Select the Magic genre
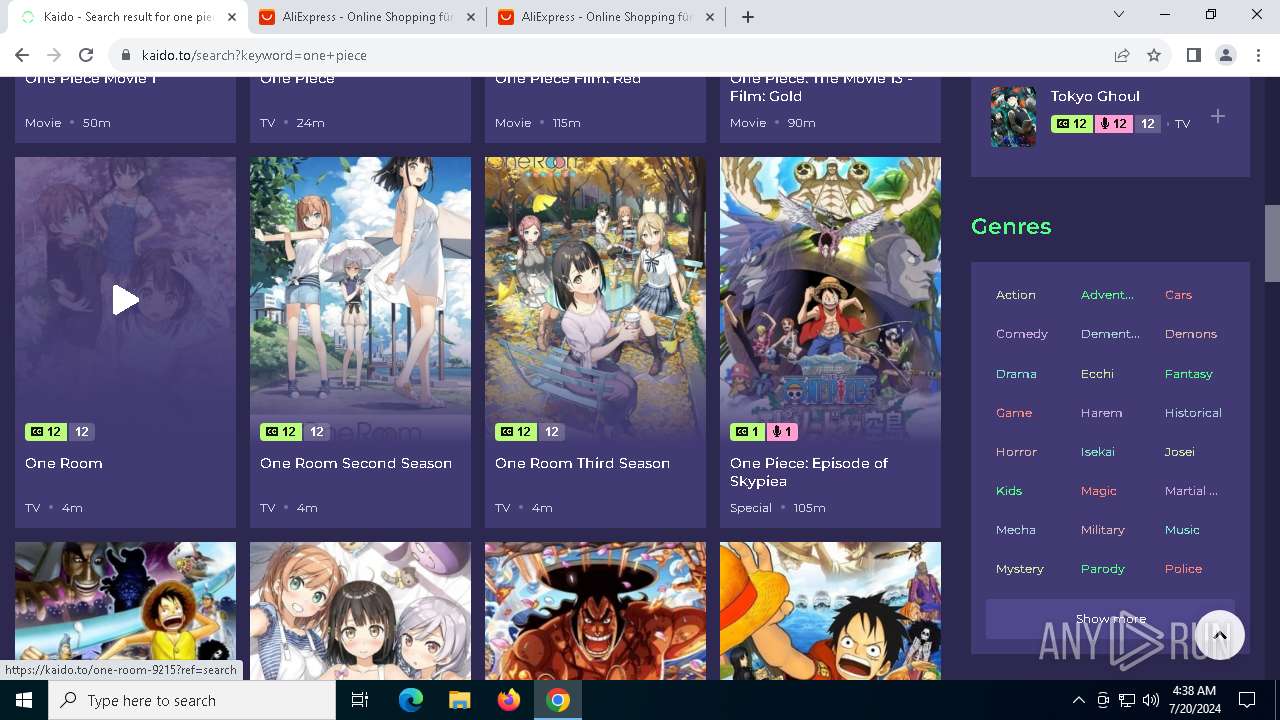The width and height of the screenshot is (1280, 720). click(1098, 491)
